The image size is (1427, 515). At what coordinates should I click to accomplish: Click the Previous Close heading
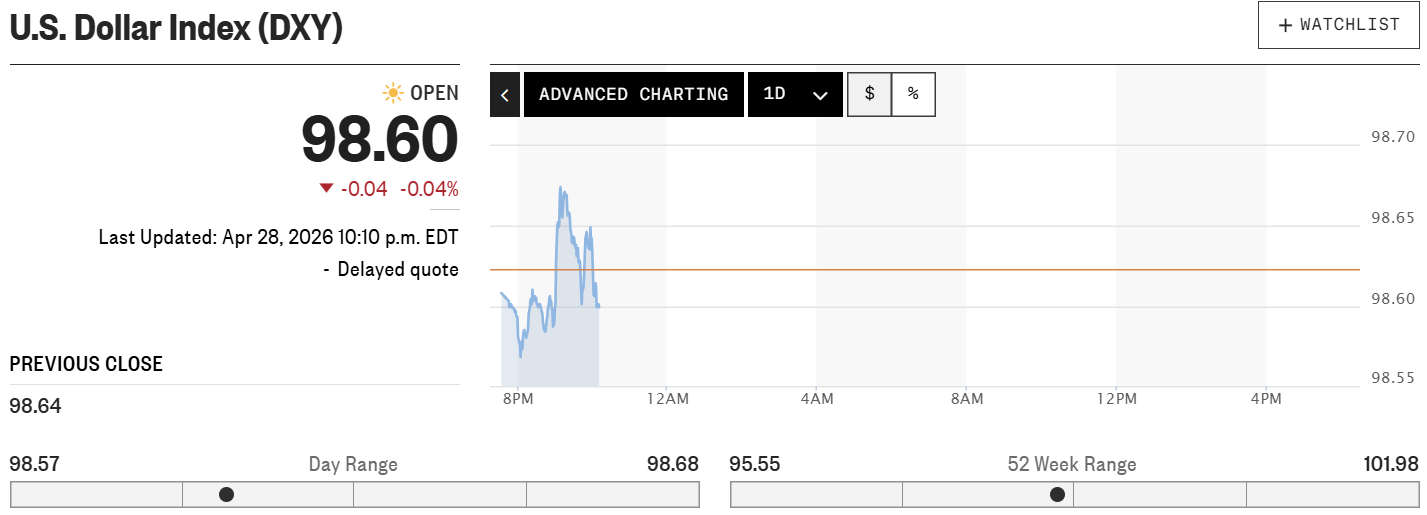tap(86, 364)
